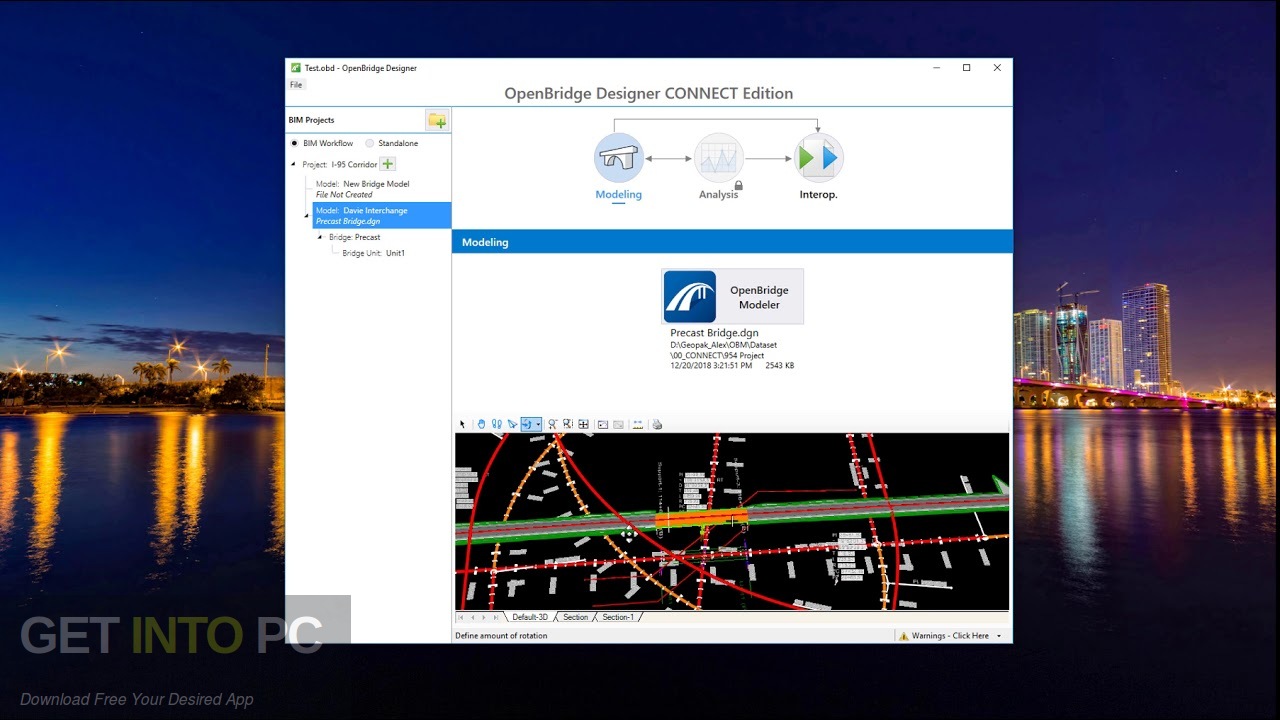This screenshot has width=1280, height=720.
Task: Select the Bridge: Precast tree item
Action: point(355,237)
